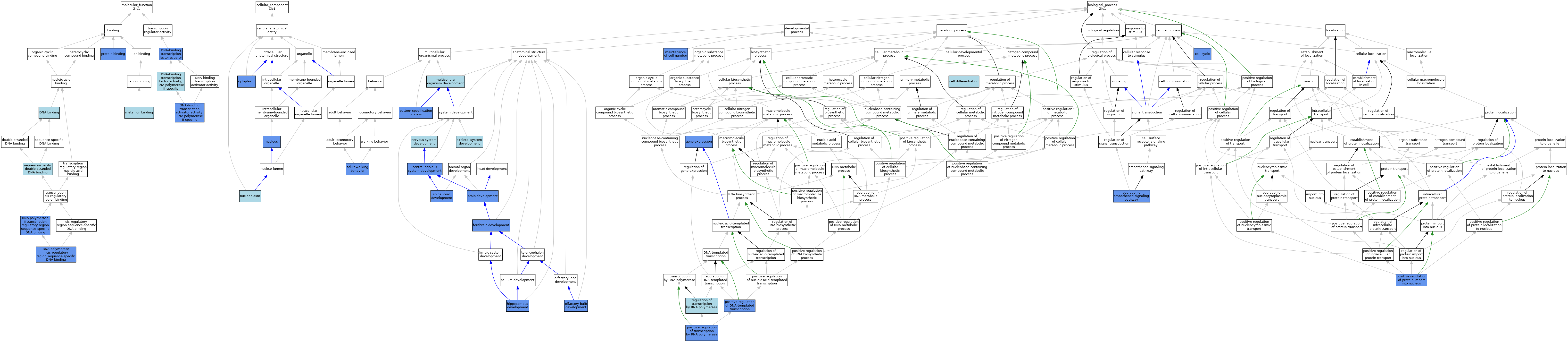This screenshot has height=342, width=1568.
Task: Click 'anatomical structure development' node
Action: [529, 54]
